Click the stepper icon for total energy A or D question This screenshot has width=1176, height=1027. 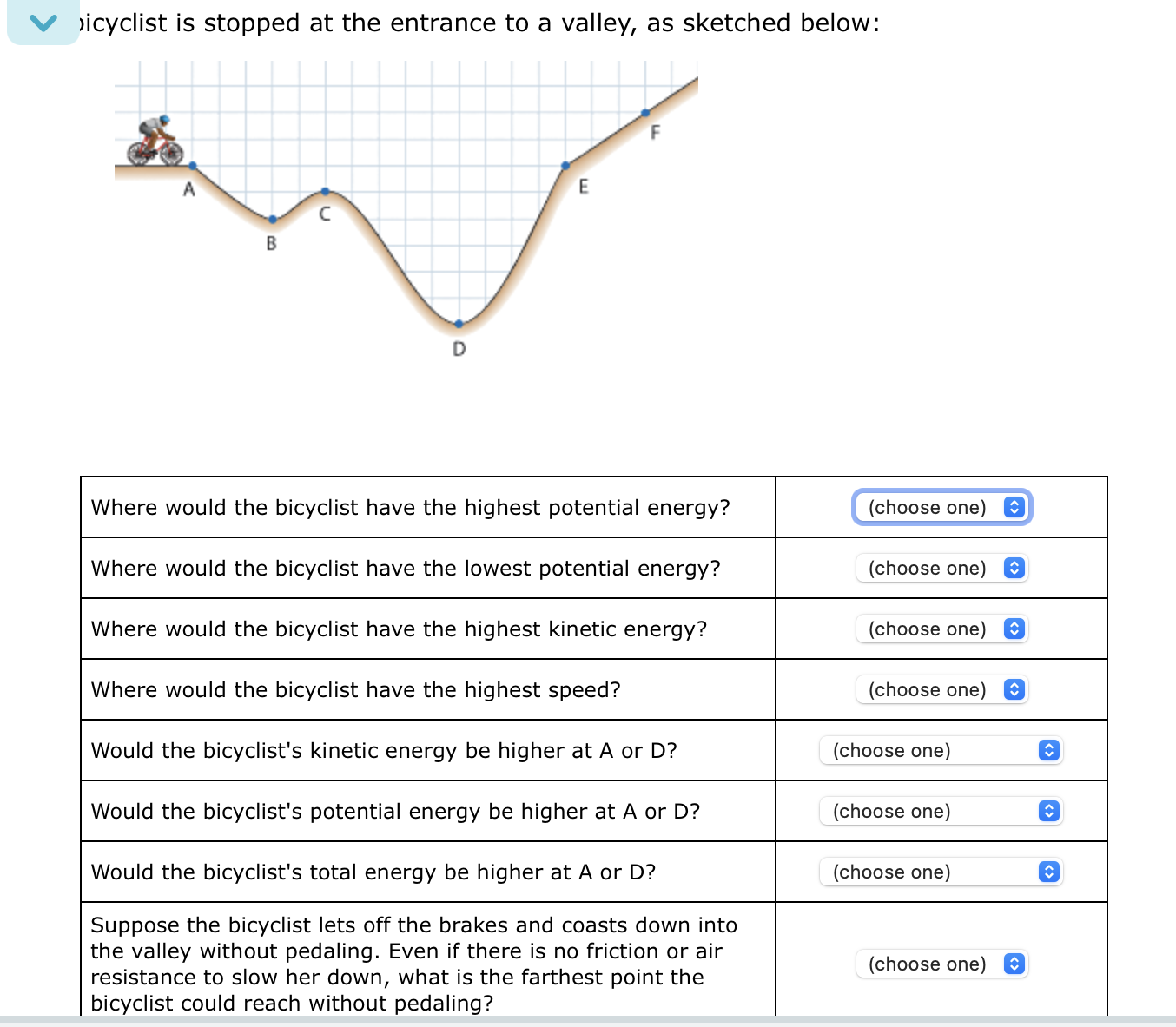tap(1048, 872)
